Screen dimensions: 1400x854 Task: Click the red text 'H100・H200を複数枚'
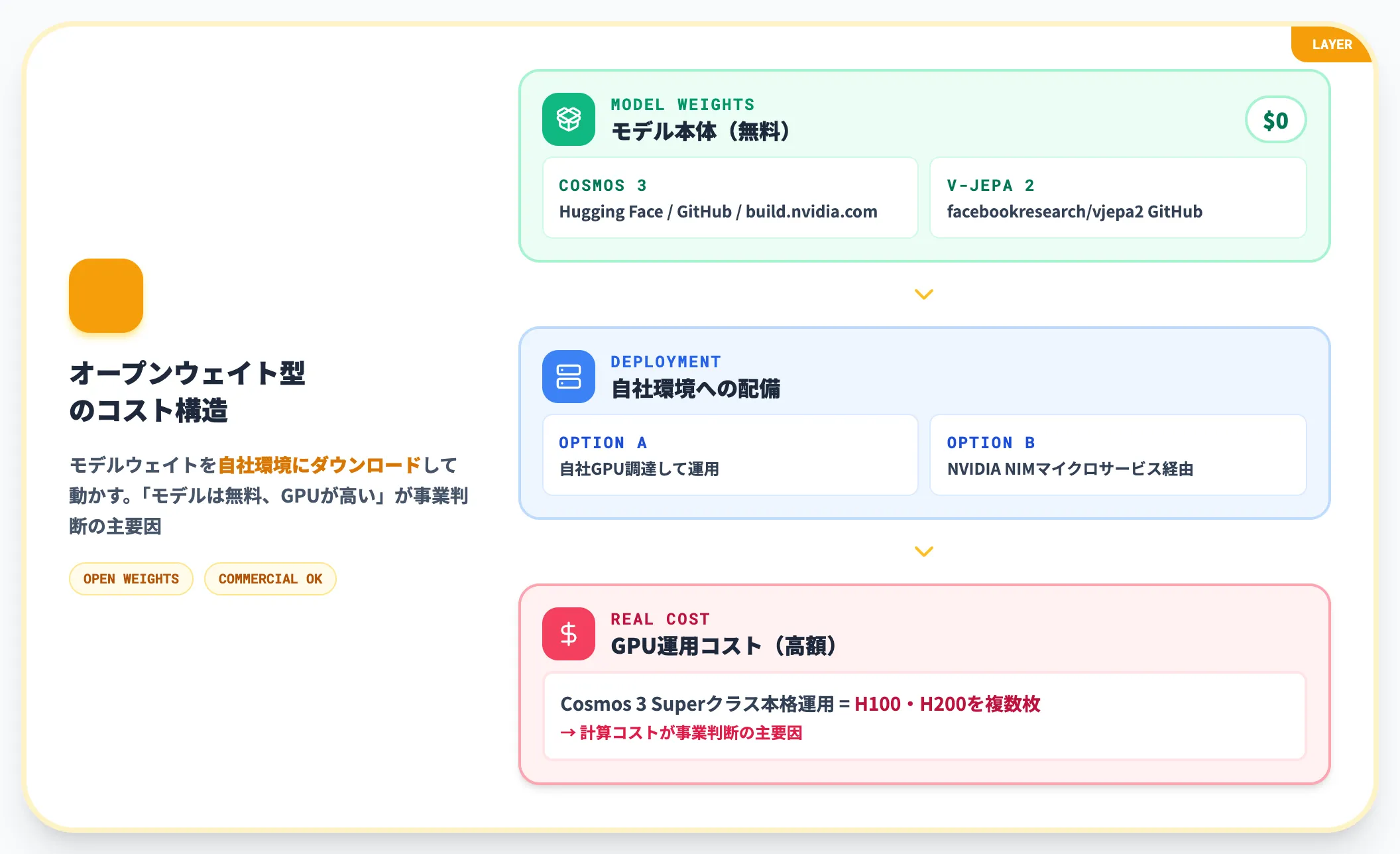pyautogui.click(x=947, y=704)
